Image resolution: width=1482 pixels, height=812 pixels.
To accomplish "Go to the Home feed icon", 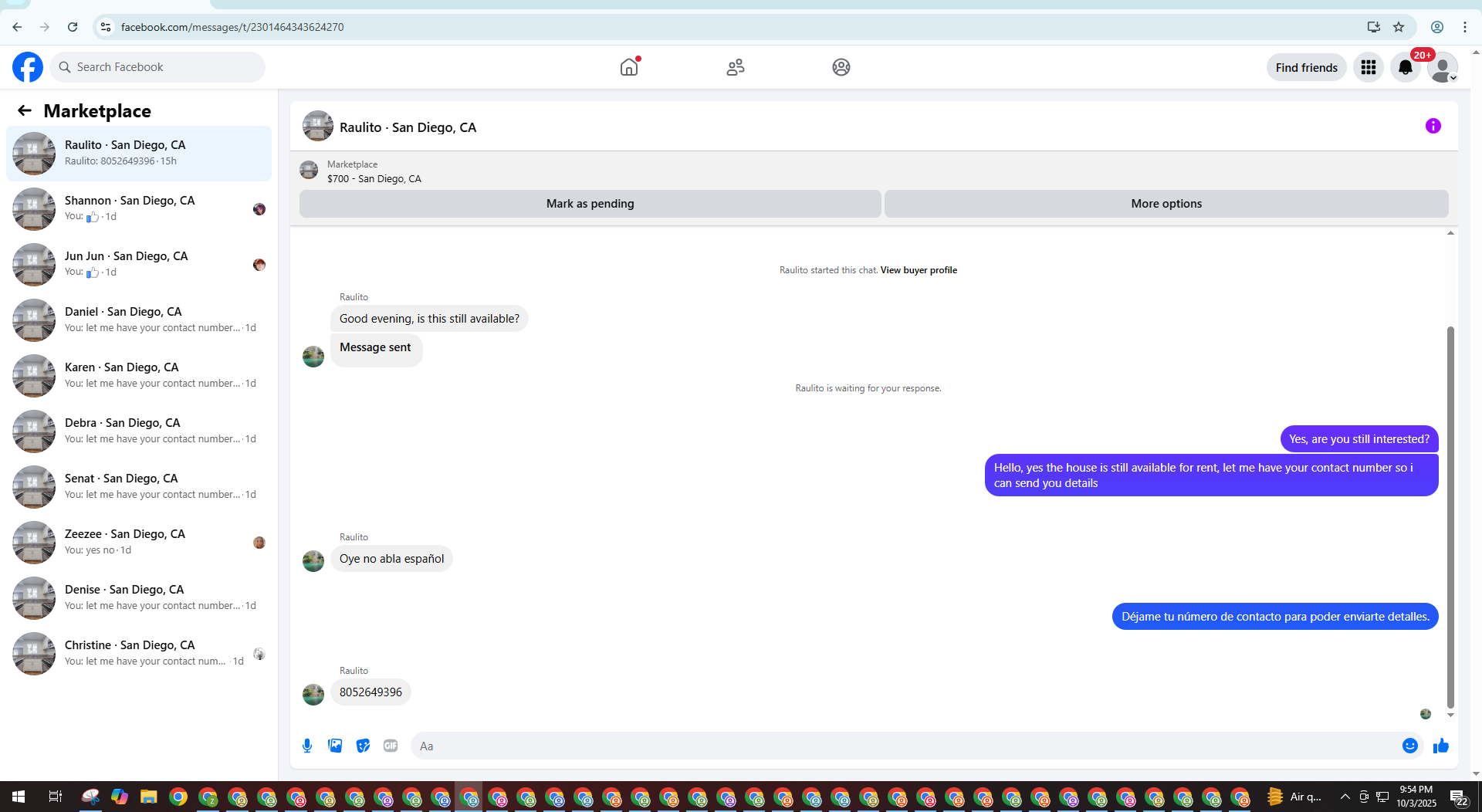I will pyautogui.click(x=629, y=67).
